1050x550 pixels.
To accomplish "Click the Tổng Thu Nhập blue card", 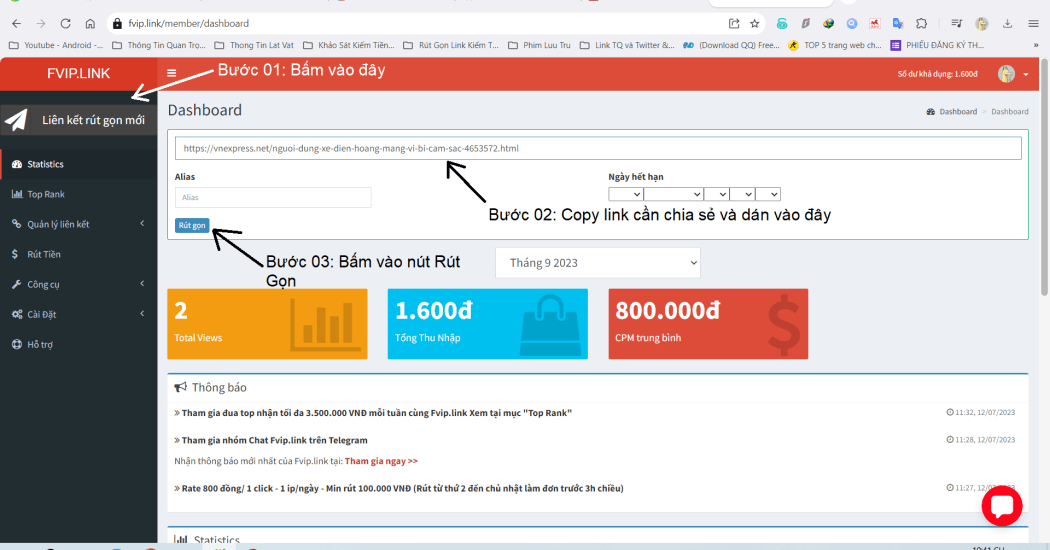I will (488, 324).
